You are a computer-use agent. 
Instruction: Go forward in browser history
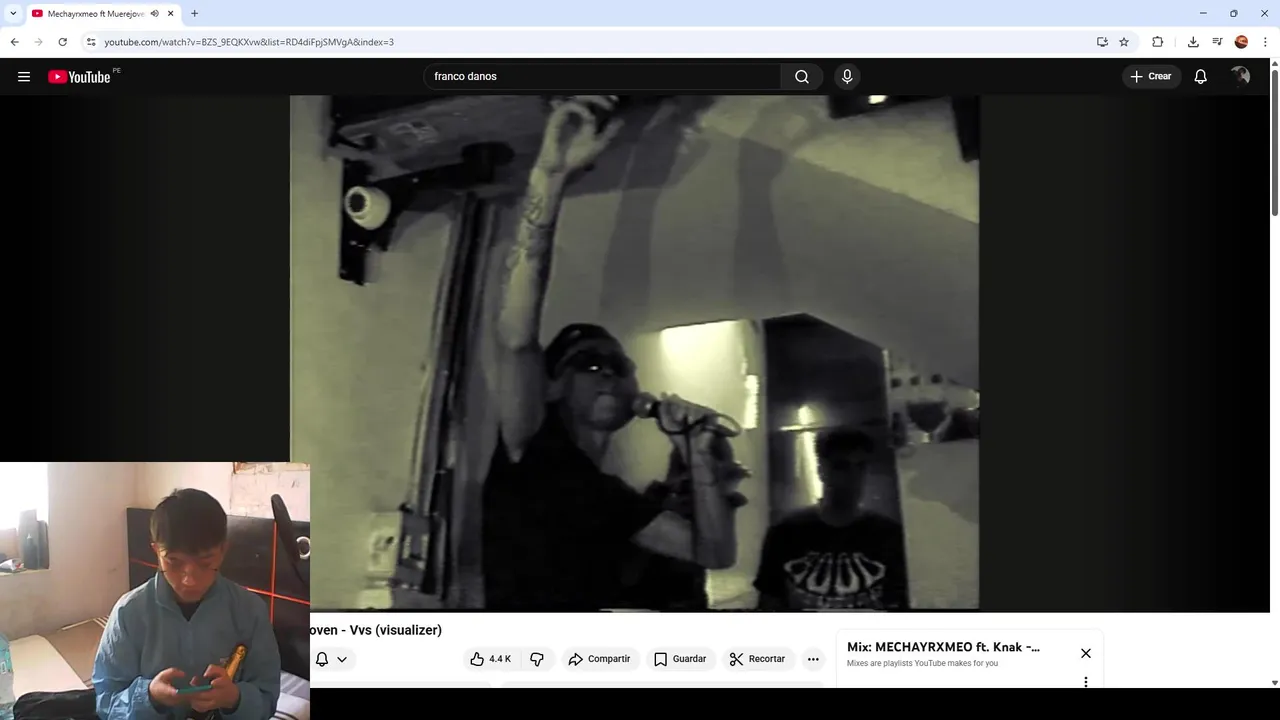[38, 42]
